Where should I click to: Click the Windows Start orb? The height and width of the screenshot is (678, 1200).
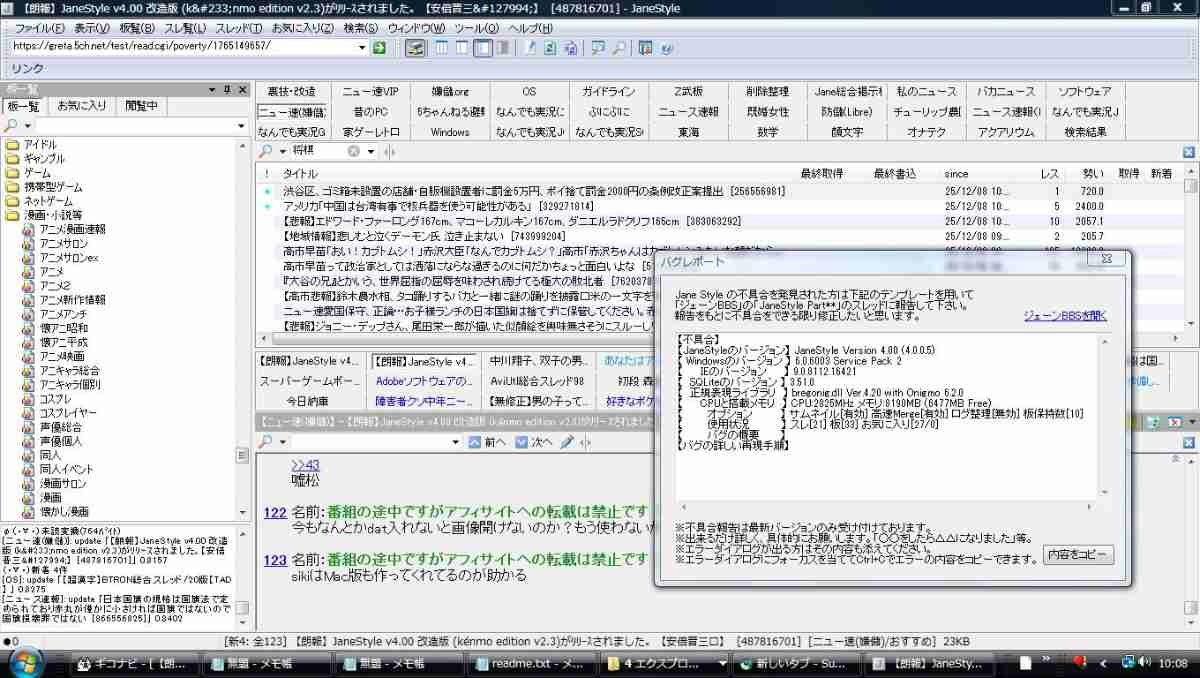[x=24, y=663]
